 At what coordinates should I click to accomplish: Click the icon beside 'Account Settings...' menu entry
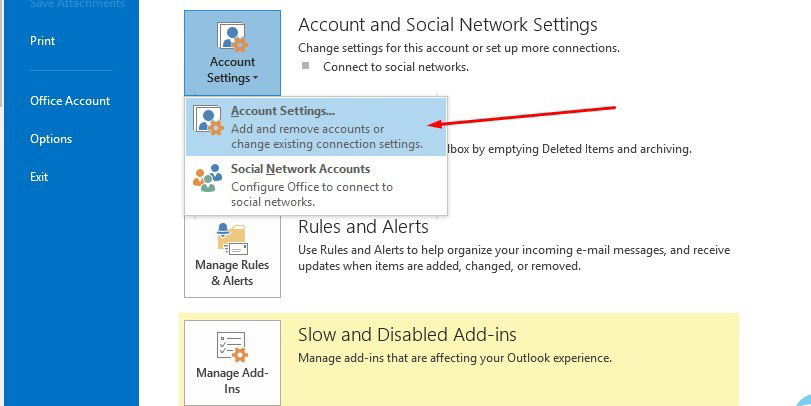click(x=209, y=120)
